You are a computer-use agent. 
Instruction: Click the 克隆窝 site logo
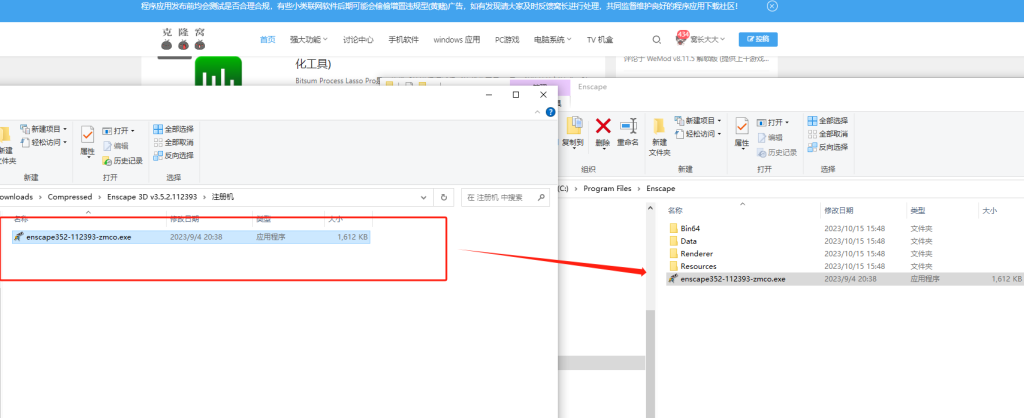coord(183,39)
